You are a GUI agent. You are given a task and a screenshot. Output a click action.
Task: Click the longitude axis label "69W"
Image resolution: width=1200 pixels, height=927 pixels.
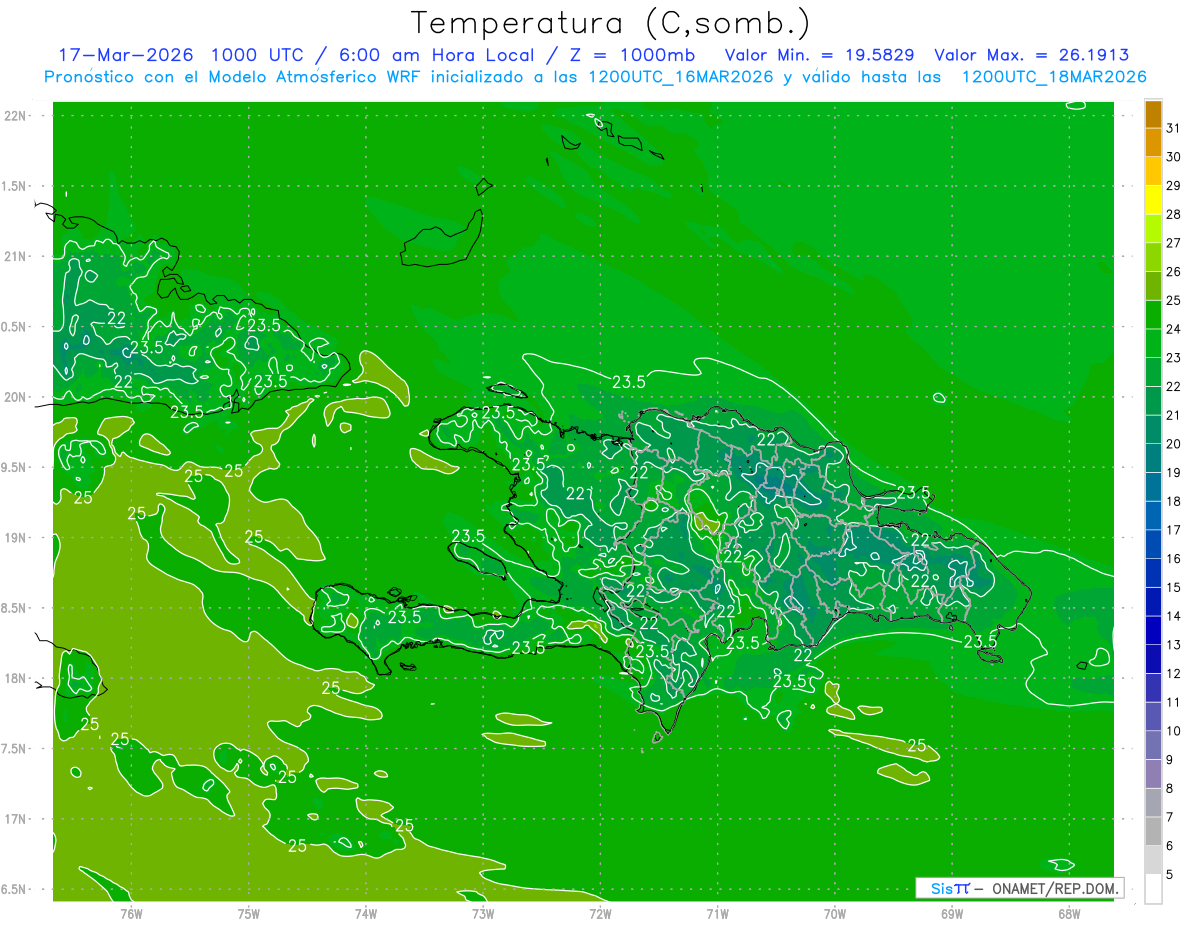[x=952, y=914]
